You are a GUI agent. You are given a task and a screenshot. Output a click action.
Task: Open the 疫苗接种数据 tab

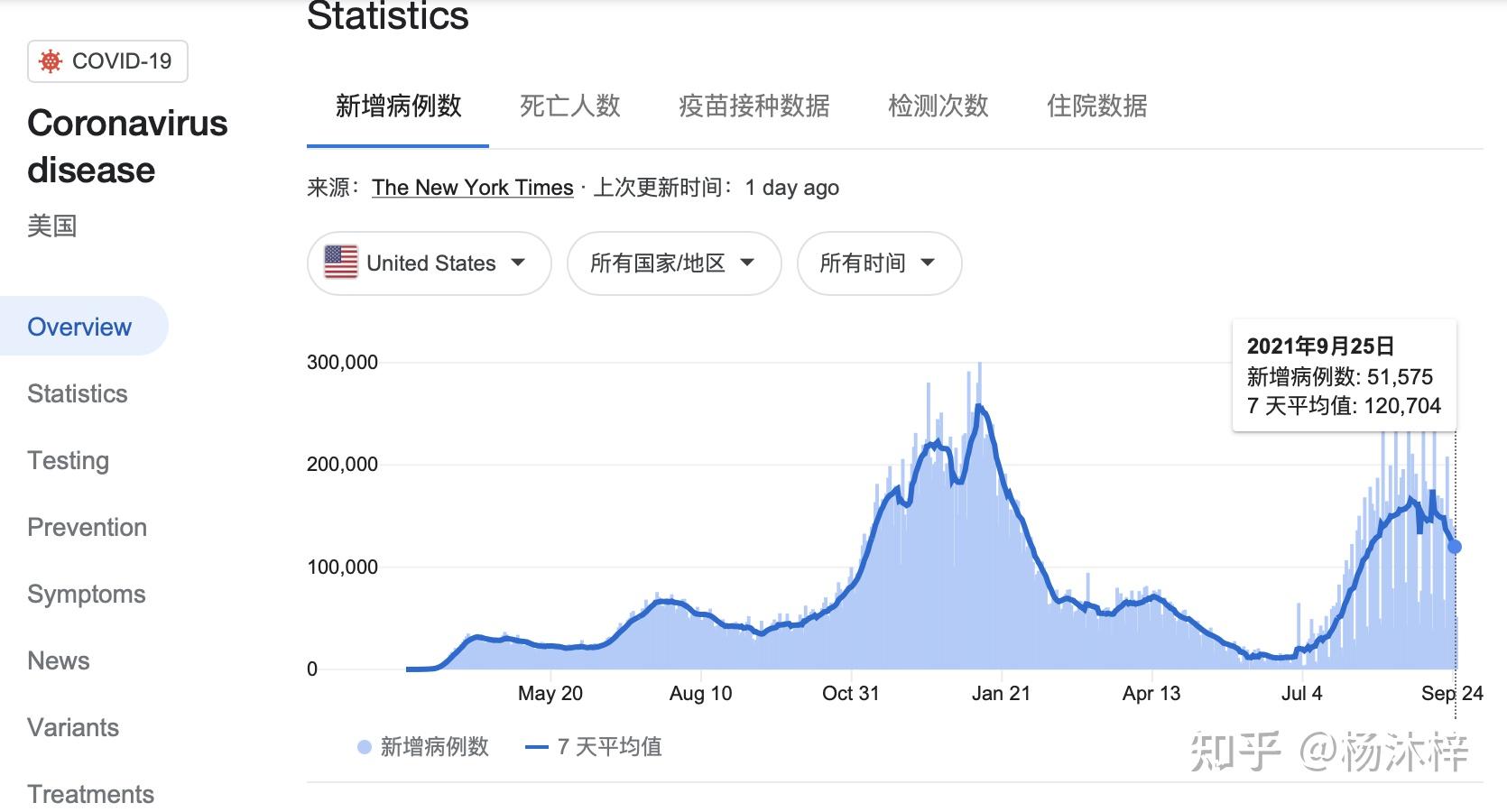753,106
